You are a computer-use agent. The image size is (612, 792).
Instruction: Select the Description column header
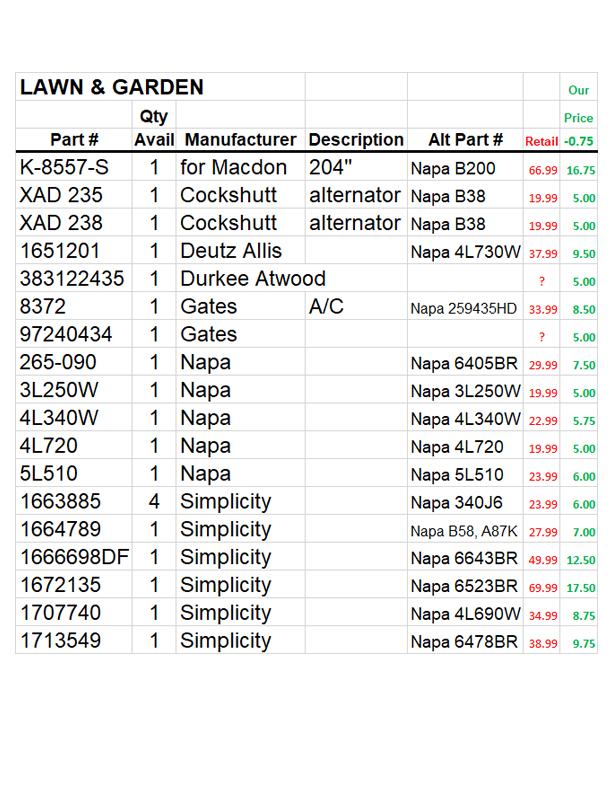click(x=356, y=140)
